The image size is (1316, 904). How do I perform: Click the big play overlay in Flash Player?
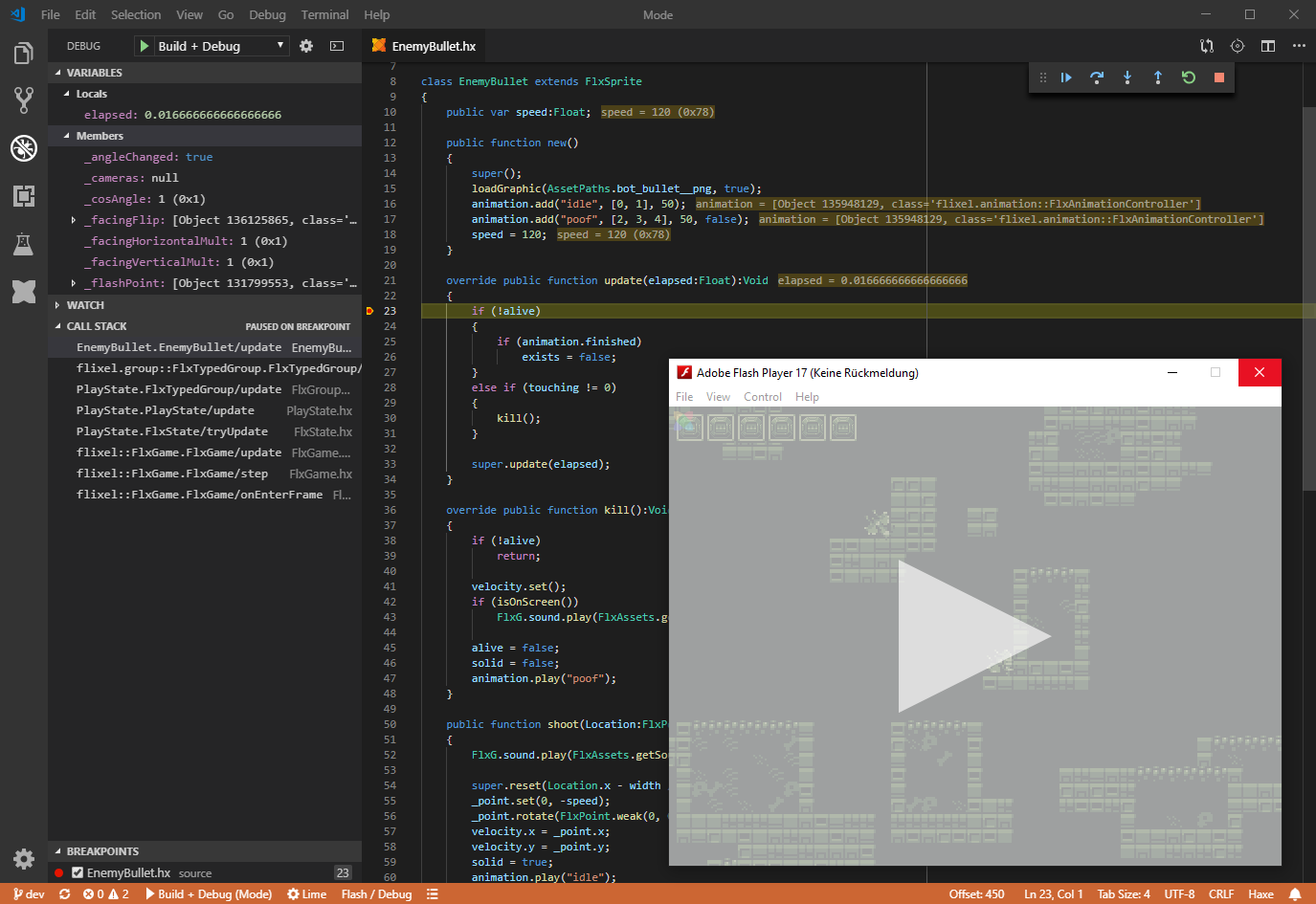click(x=974, y=636)
